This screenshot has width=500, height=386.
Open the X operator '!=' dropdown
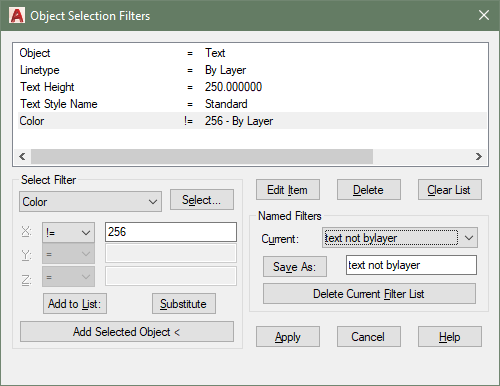point(68,232)
